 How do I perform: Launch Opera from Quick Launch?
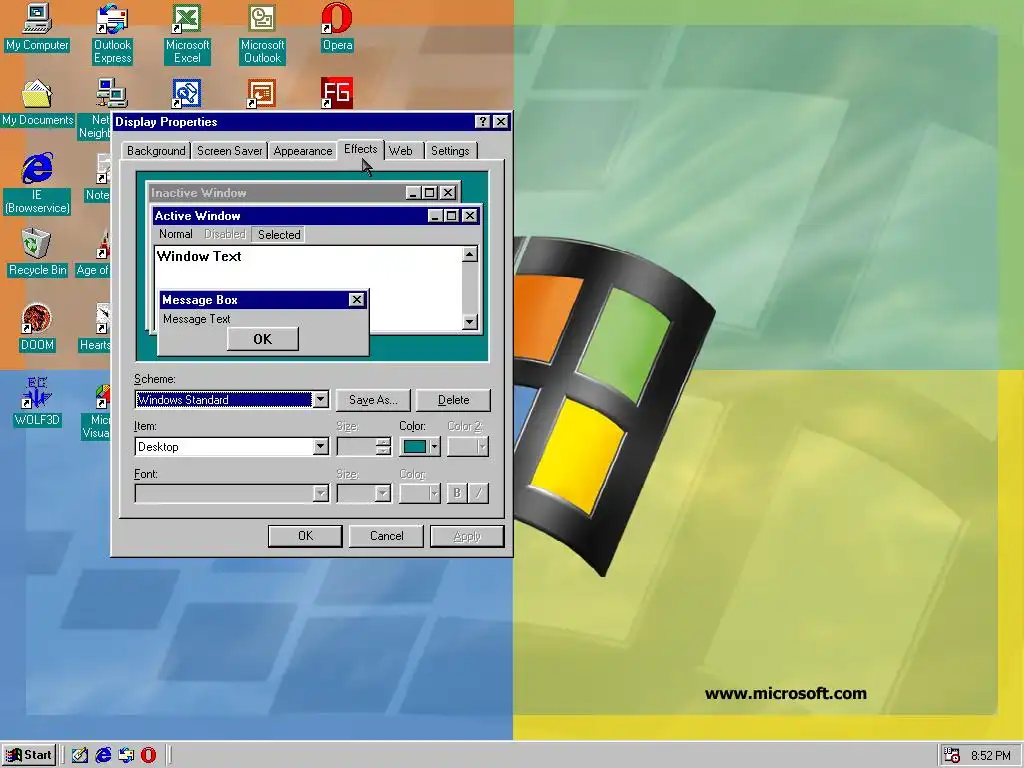coord(149,755)
